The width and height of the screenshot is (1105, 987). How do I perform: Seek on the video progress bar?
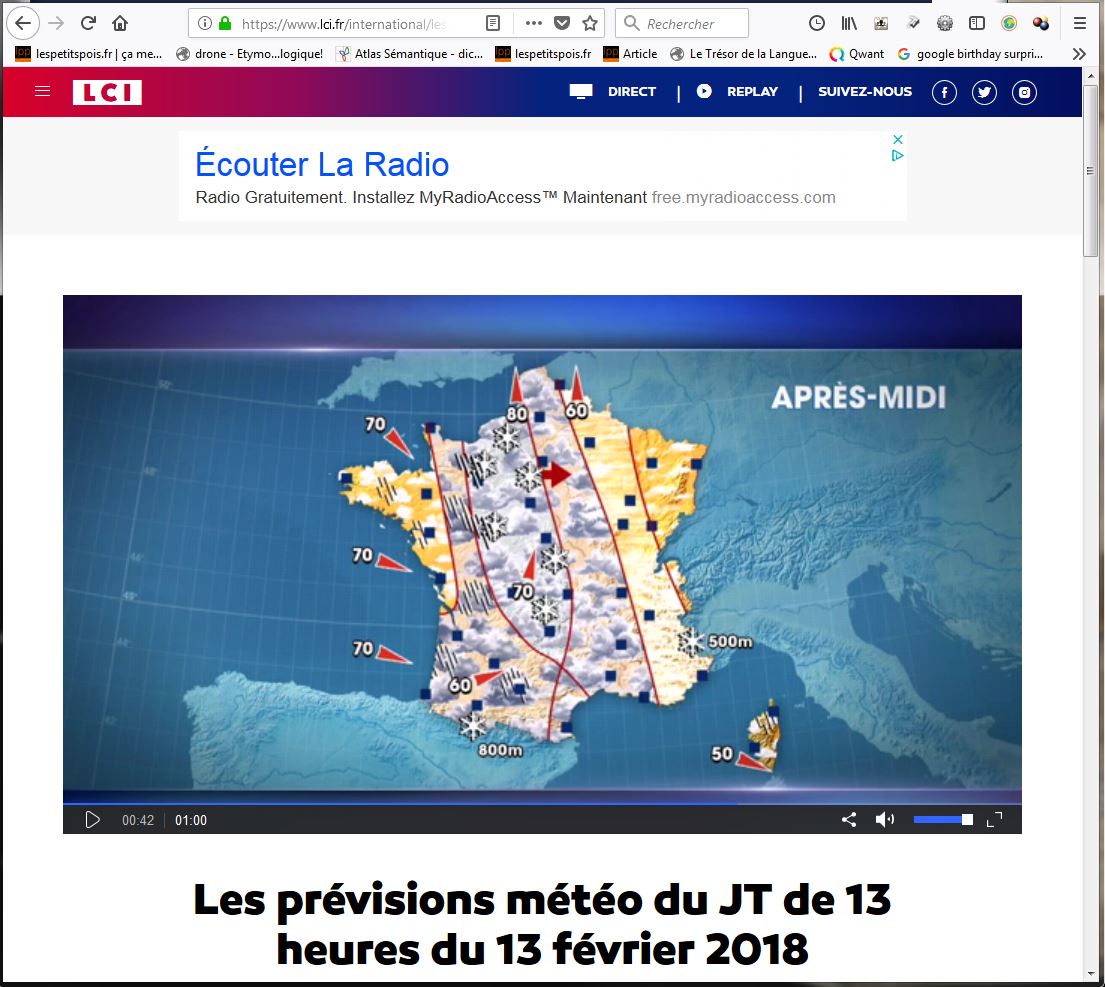542,803
